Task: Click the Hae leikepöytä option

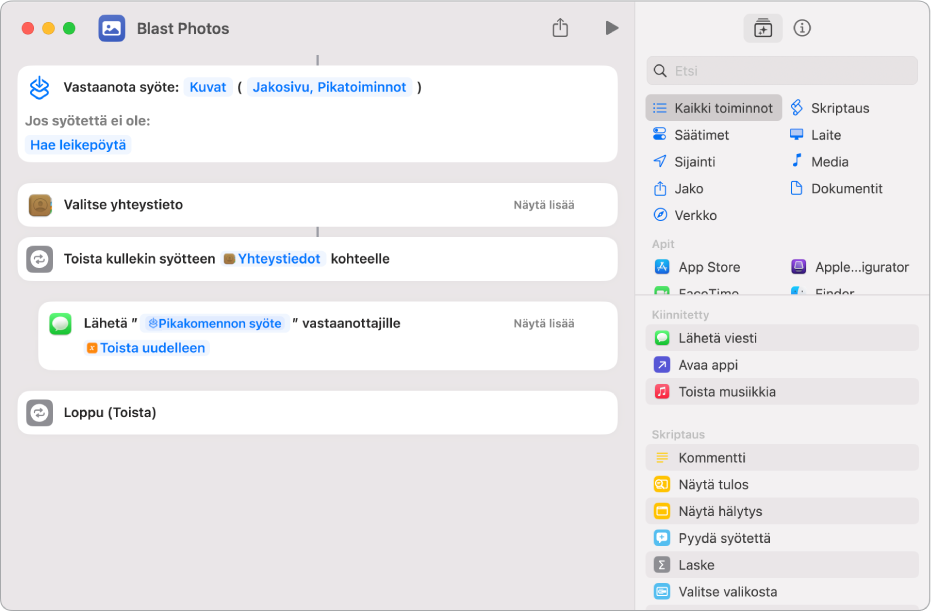Action: pyautogui.click(x=78, y=145)
